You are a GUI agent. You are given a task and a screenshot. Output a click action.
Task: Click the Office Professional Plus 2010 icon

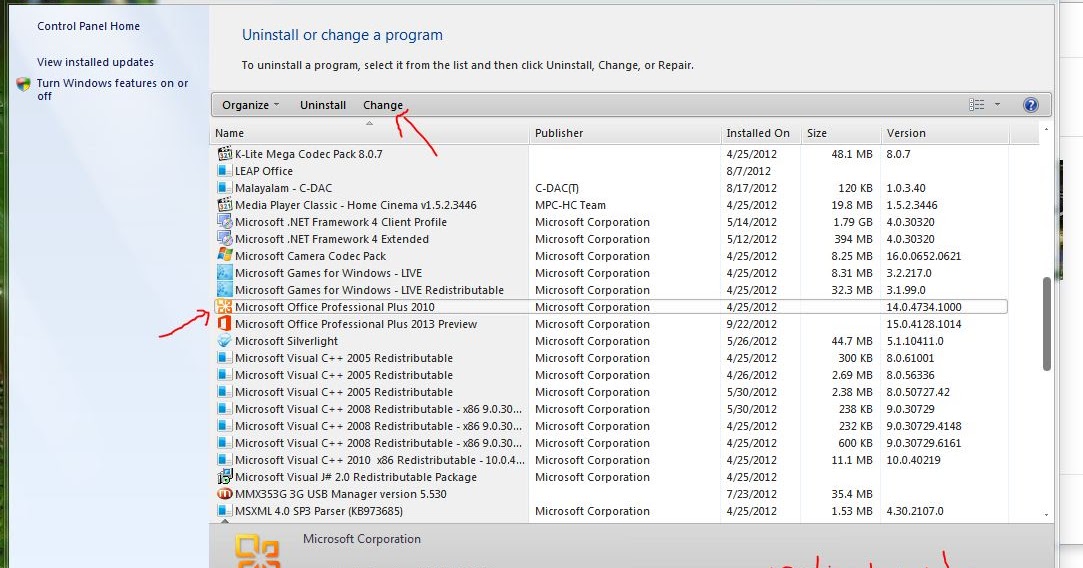[224, 307]
